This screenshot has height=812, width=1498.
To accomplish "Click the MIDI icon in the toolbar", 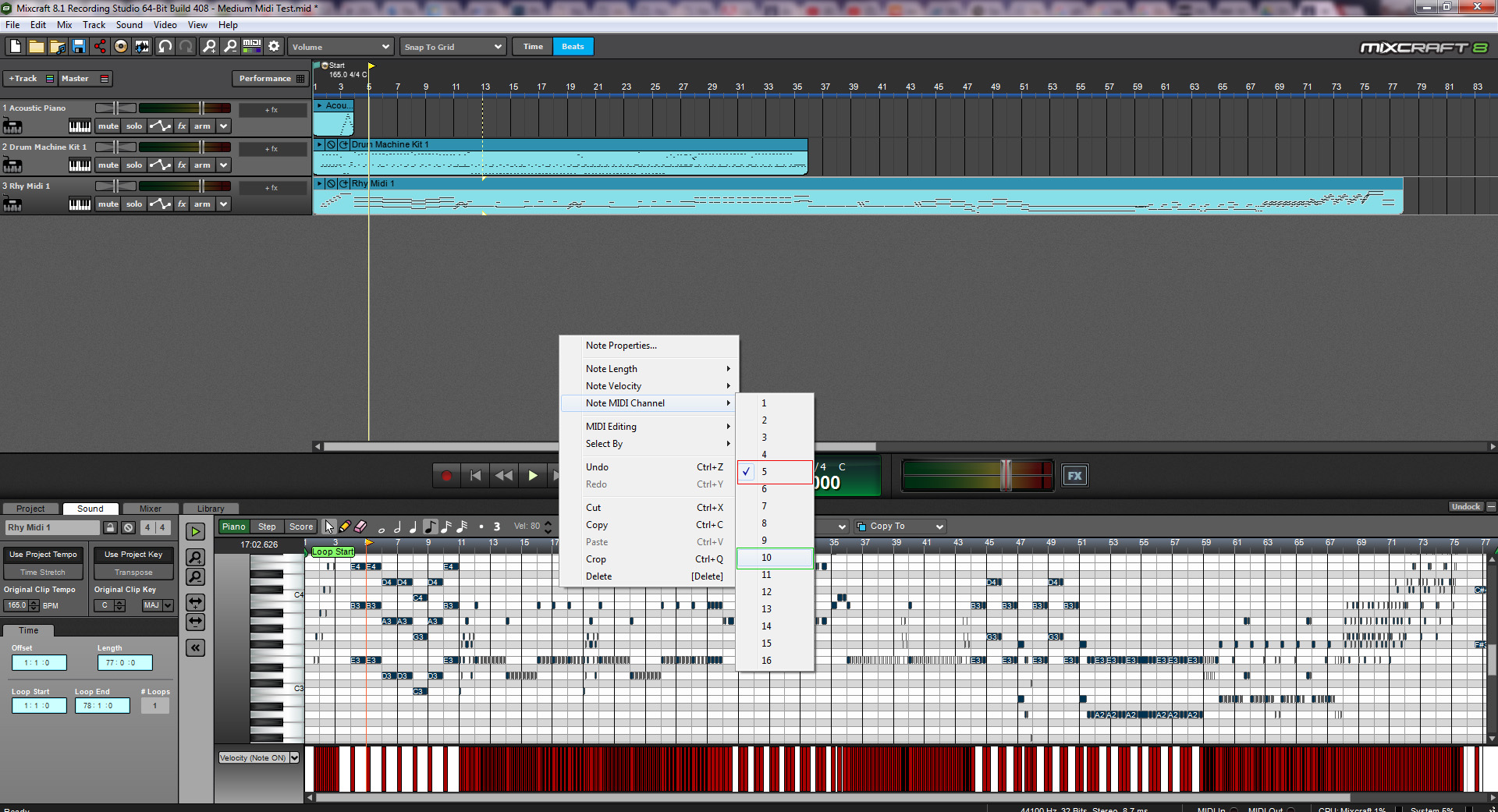I will point(252,47).
